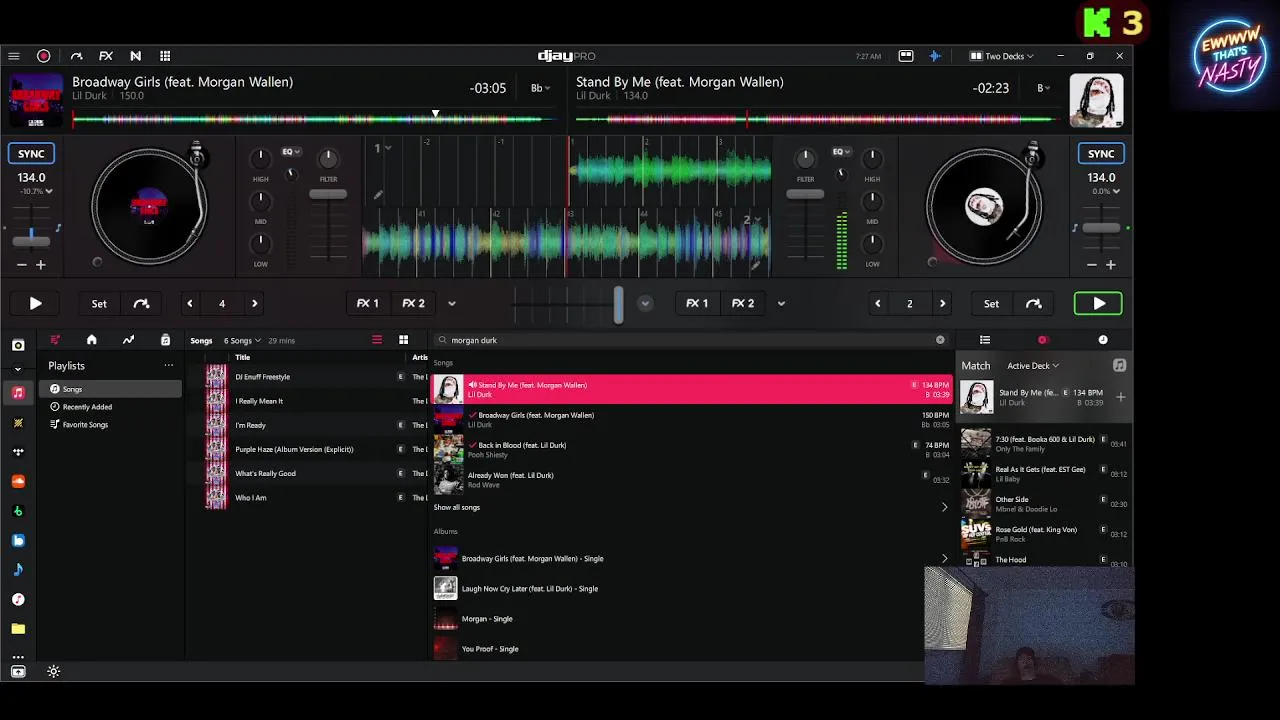Open the queue list icon in right panel
This screenshot has height=720, width=1280.
pos(985,340)
